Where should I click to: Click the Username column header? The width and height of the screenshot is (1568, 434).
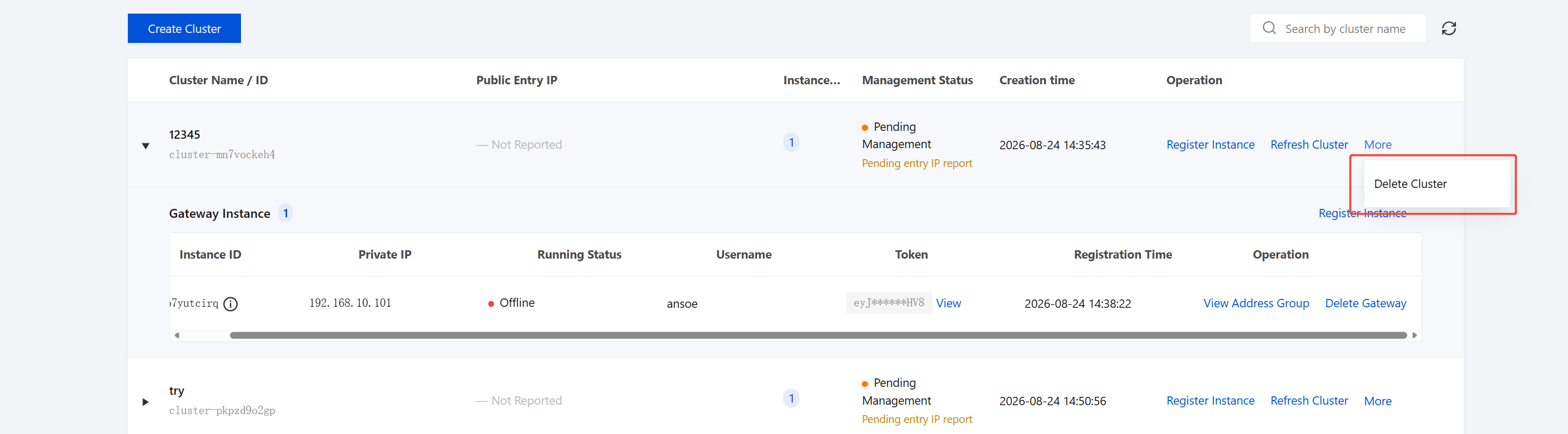click(x=743, y=255)
